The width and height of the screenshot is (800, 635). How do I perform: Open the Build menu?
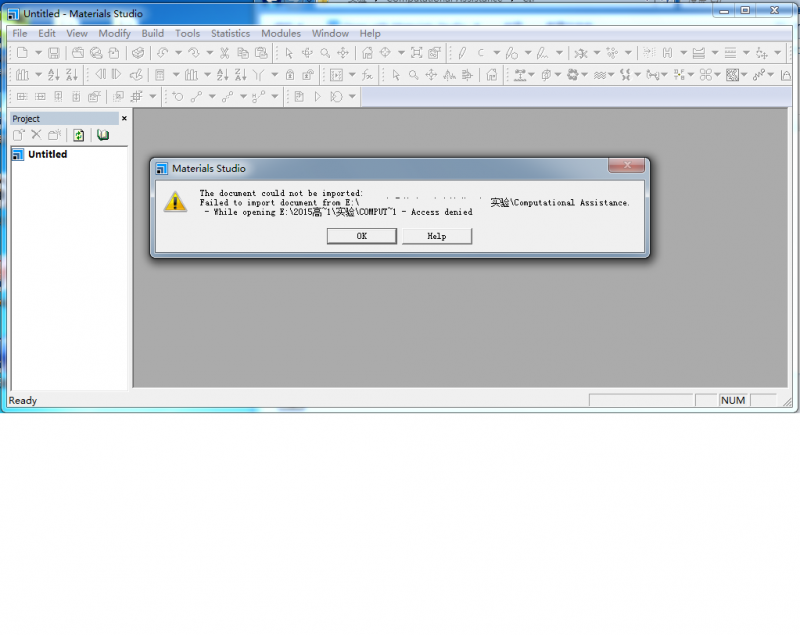pos(153,34)
